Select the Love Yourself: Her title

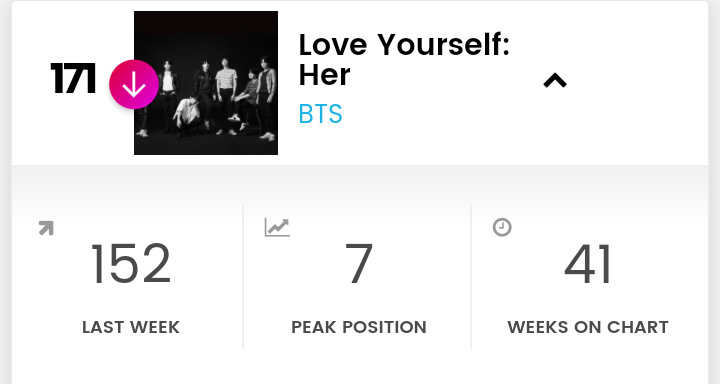tap(404, 60)
